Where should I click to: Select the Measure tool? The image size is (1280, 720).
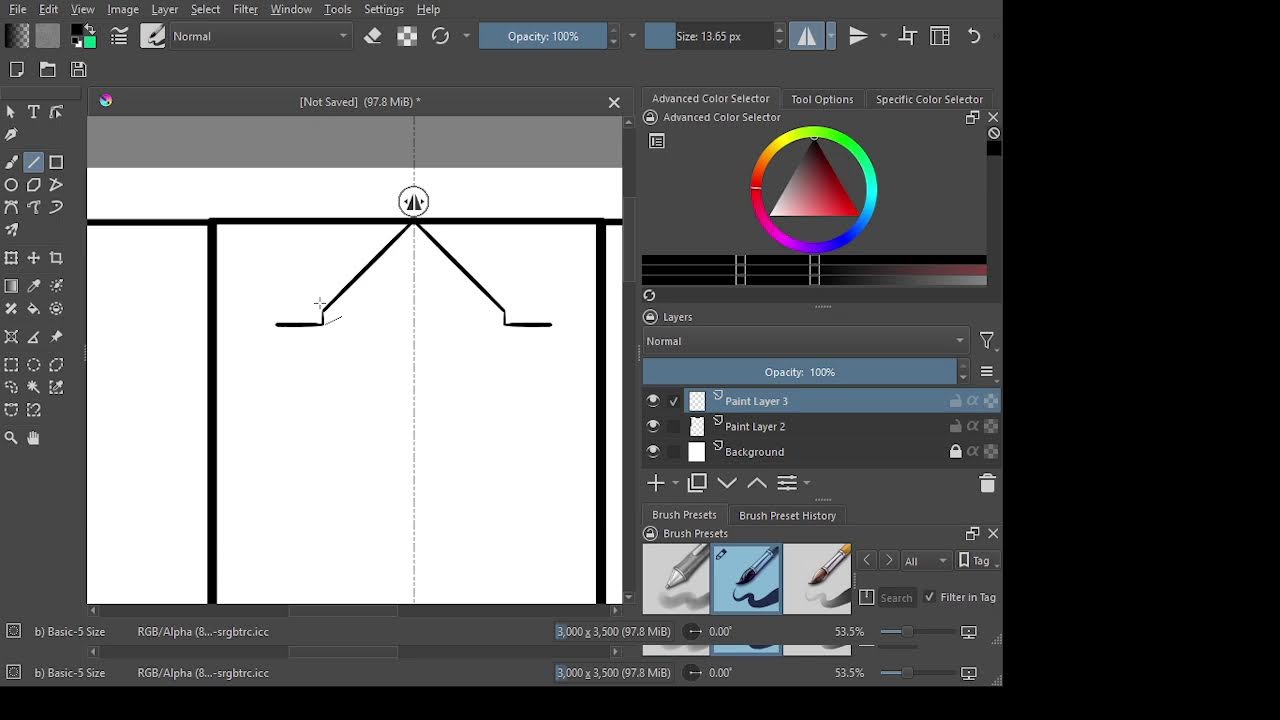[34, 337]
